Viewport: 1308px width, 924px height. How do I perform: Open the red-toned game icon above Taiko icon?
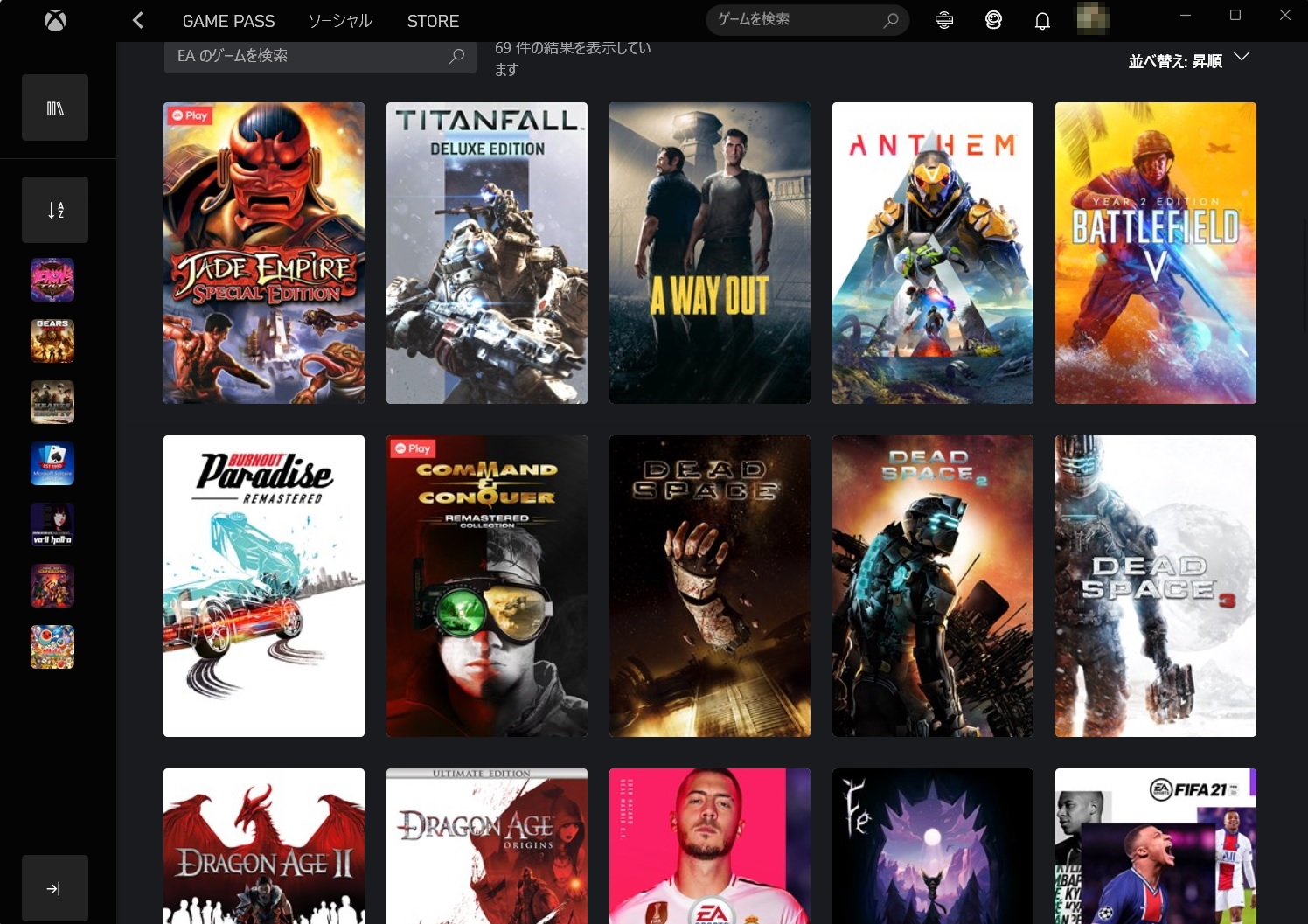(52, 586)
